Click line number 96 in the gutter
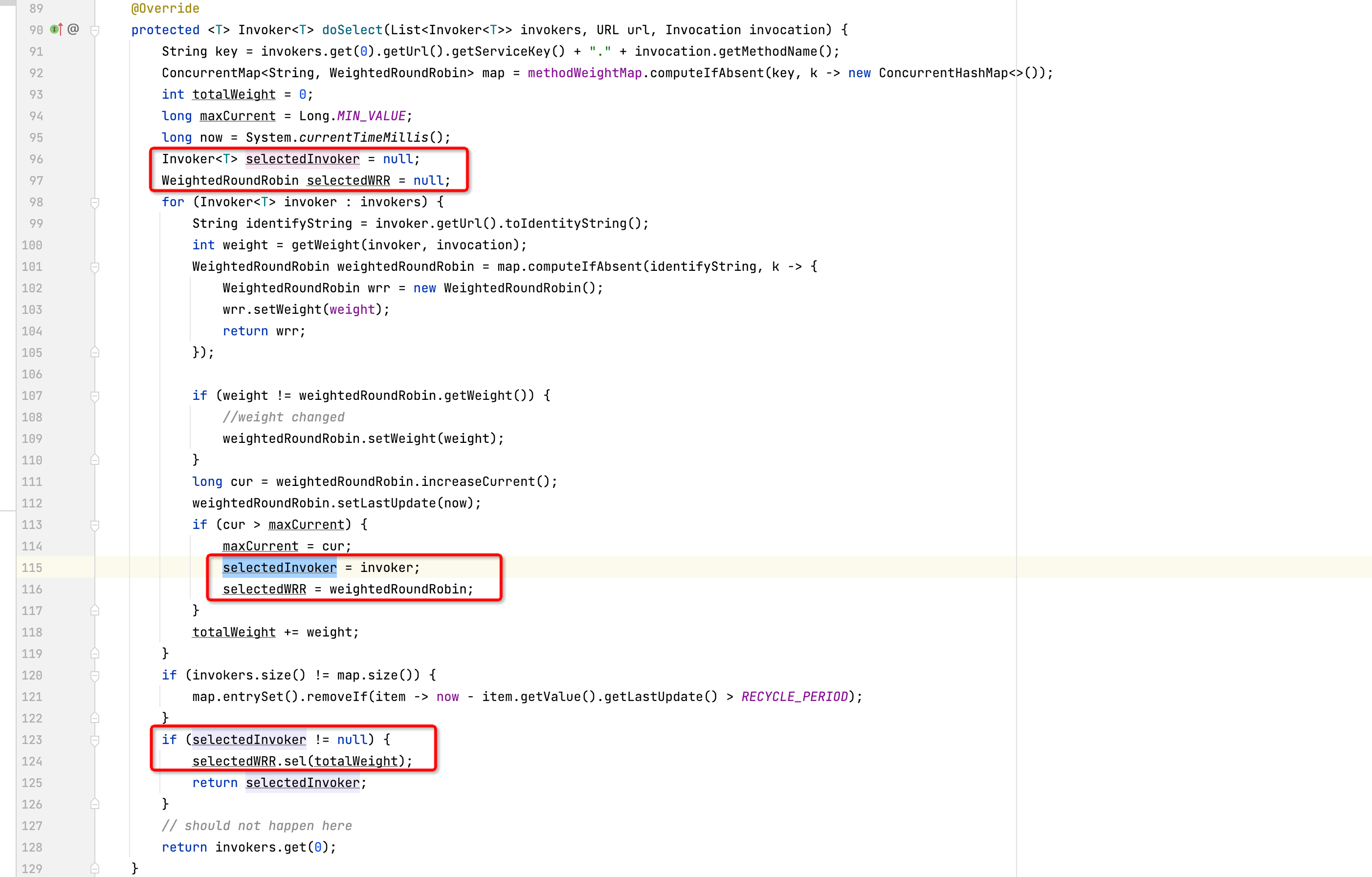Viewport: 1372px width, 877px height. coord(36,159)
